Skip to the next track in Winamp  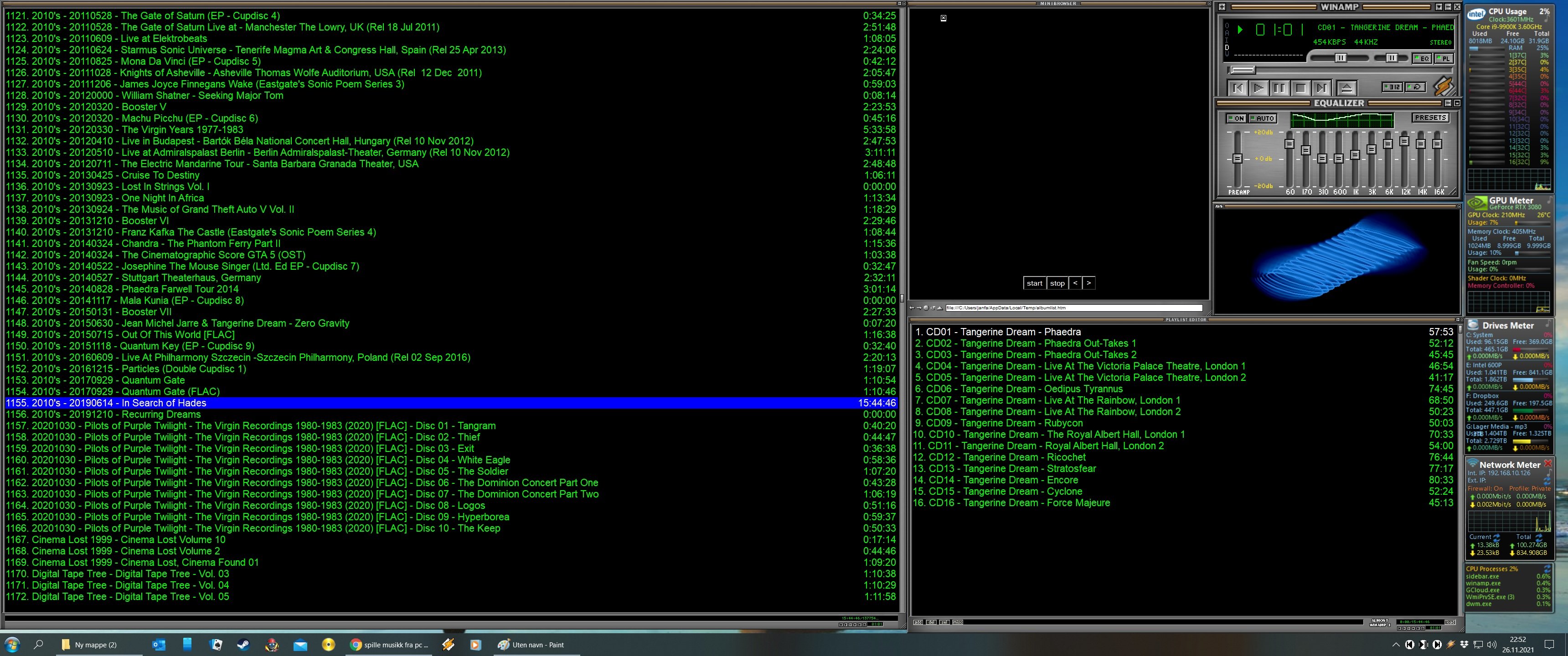[1321, 88]
